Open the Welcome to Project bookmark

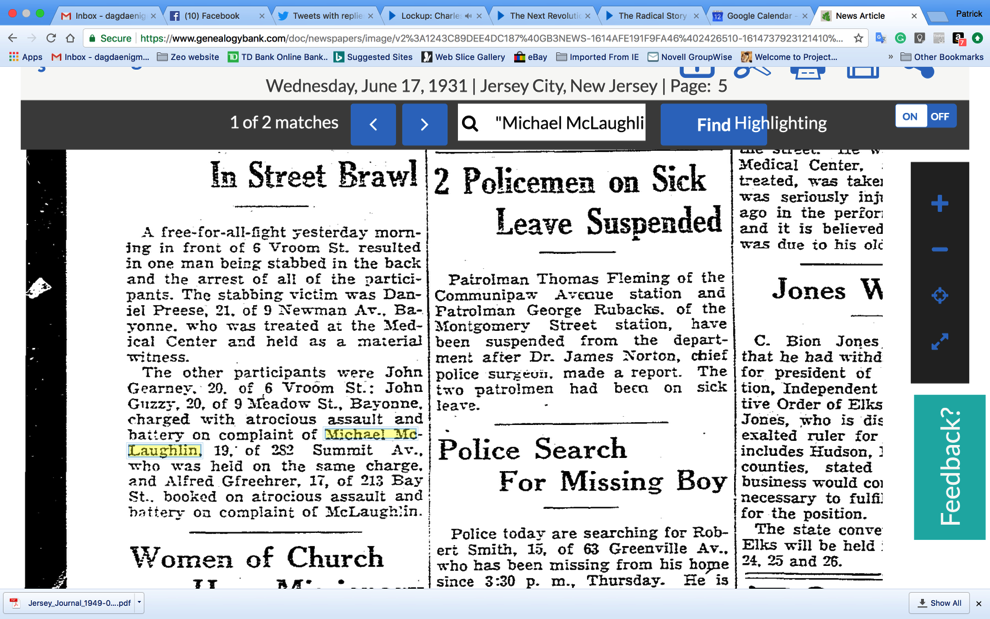click(x=789, y=57)
